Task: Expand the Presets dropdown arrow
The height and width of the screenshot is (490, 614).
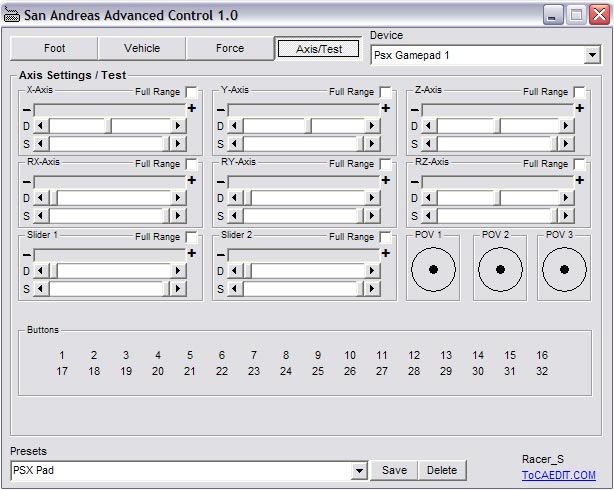Action: (x=359, y=470)
